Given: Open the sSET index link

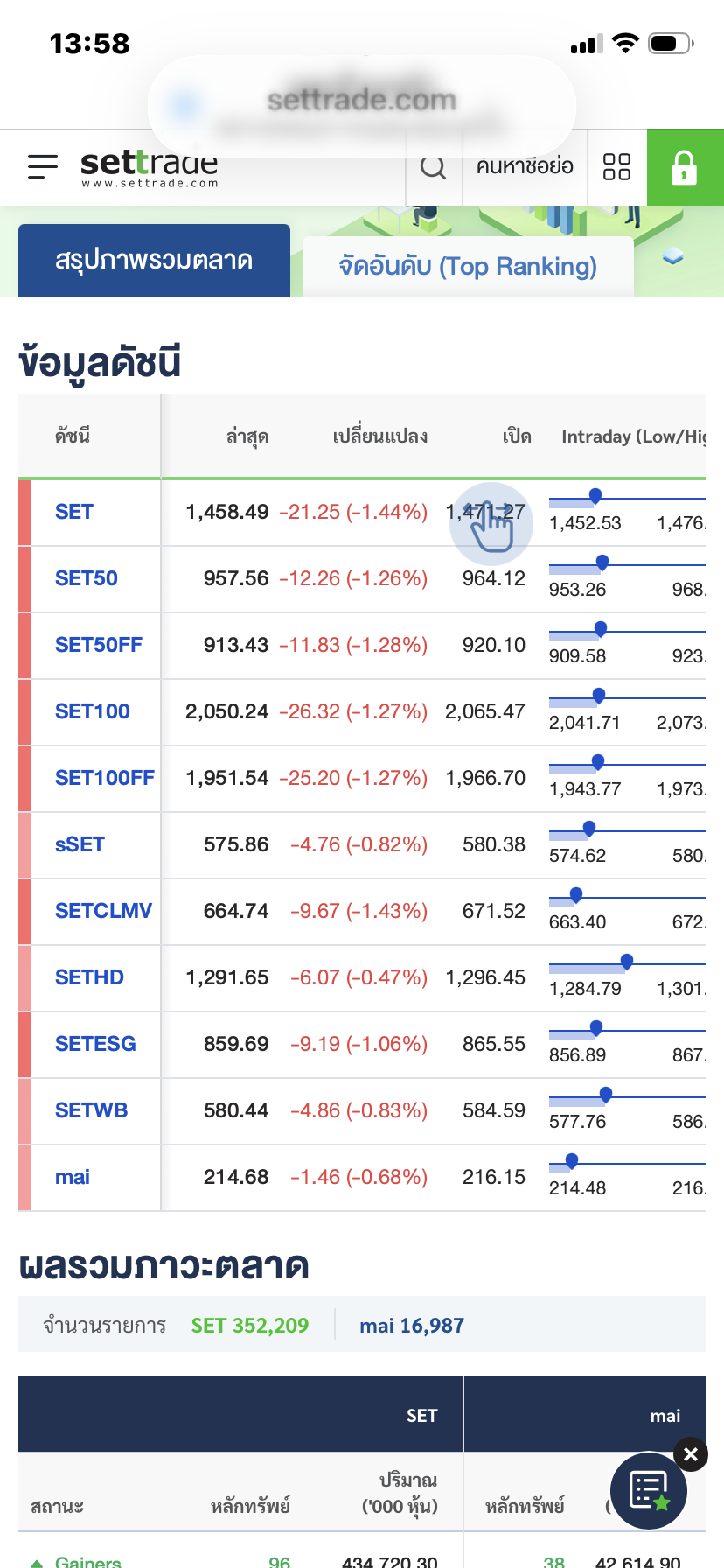Looking at the screenshot, I should [80, 844].
